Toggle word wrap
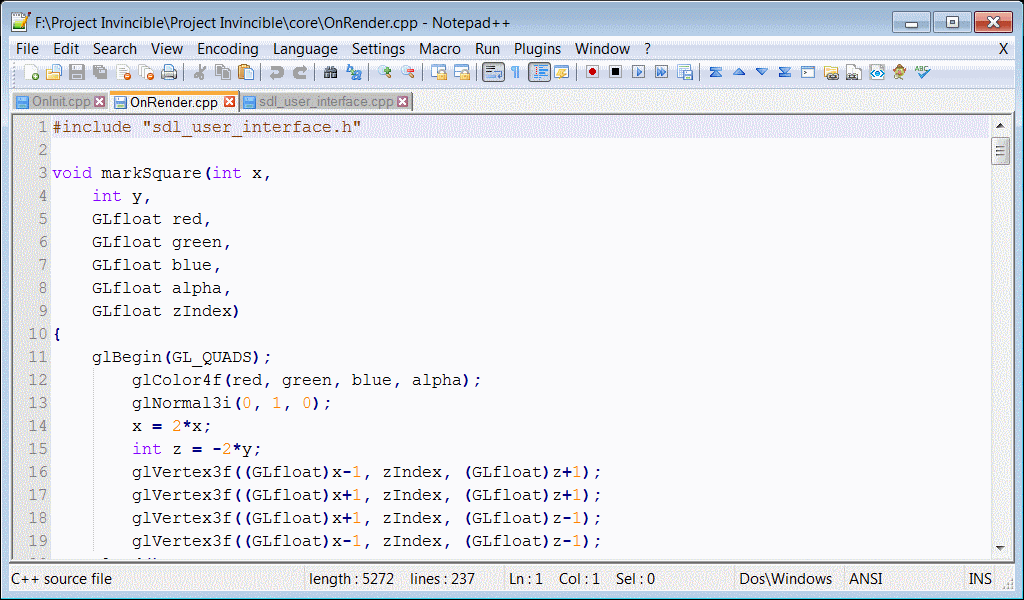The width and height of the screenshot is (1024, 600). coord(493,72)
